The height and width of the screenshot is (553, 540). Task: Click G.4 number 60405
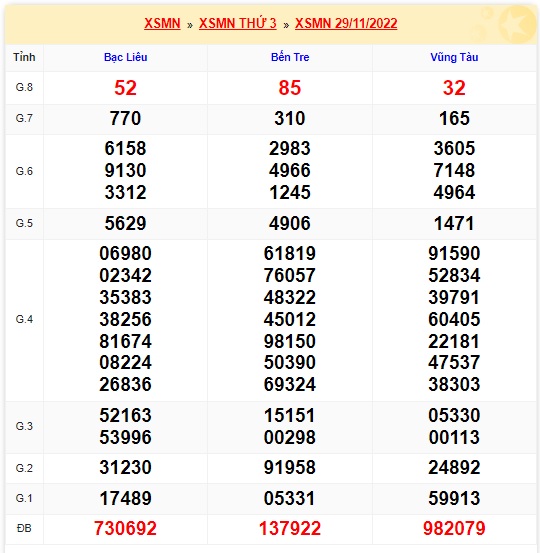click(454, 320)
